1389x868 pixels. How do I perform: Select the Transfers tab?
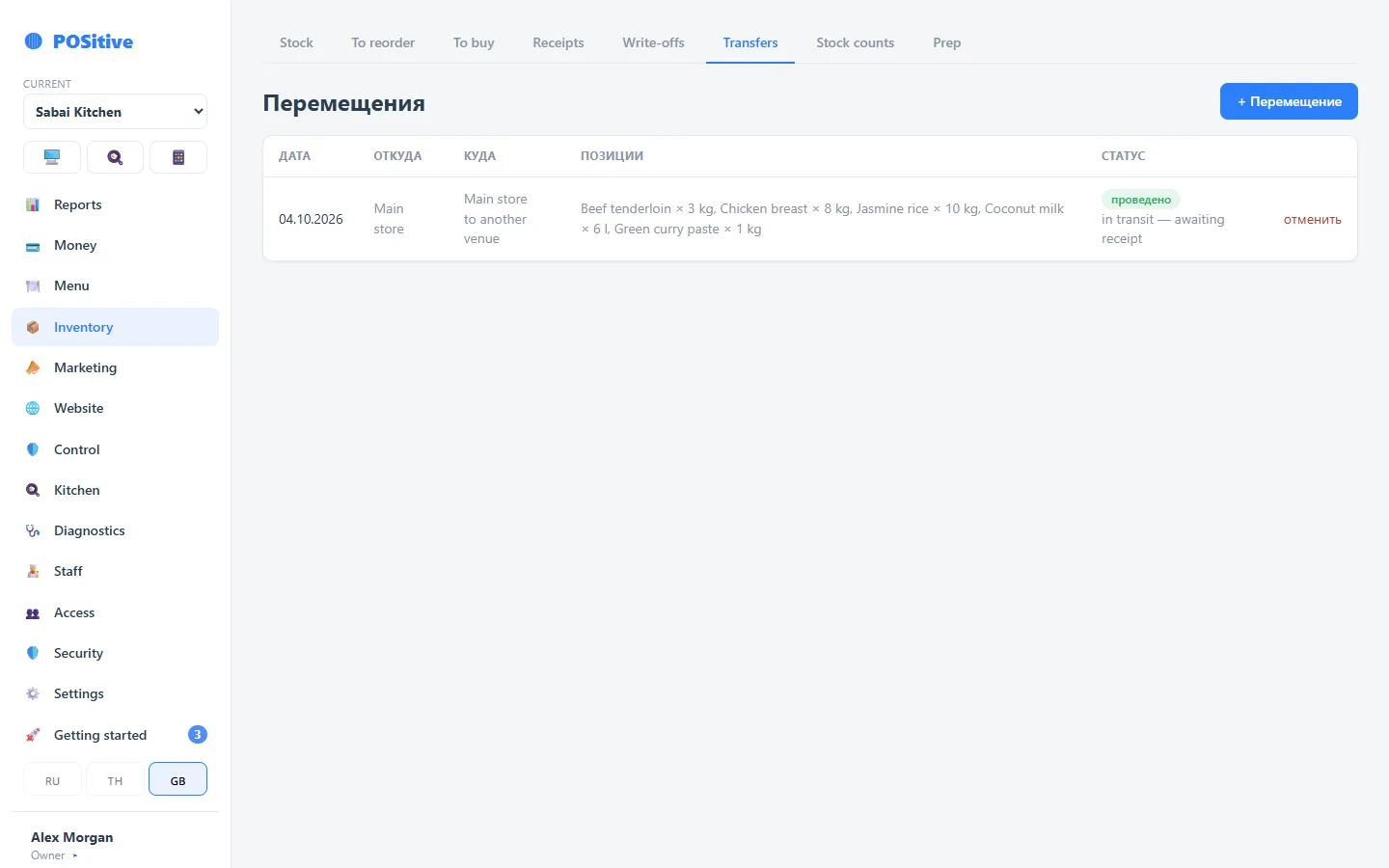(750, 42)
